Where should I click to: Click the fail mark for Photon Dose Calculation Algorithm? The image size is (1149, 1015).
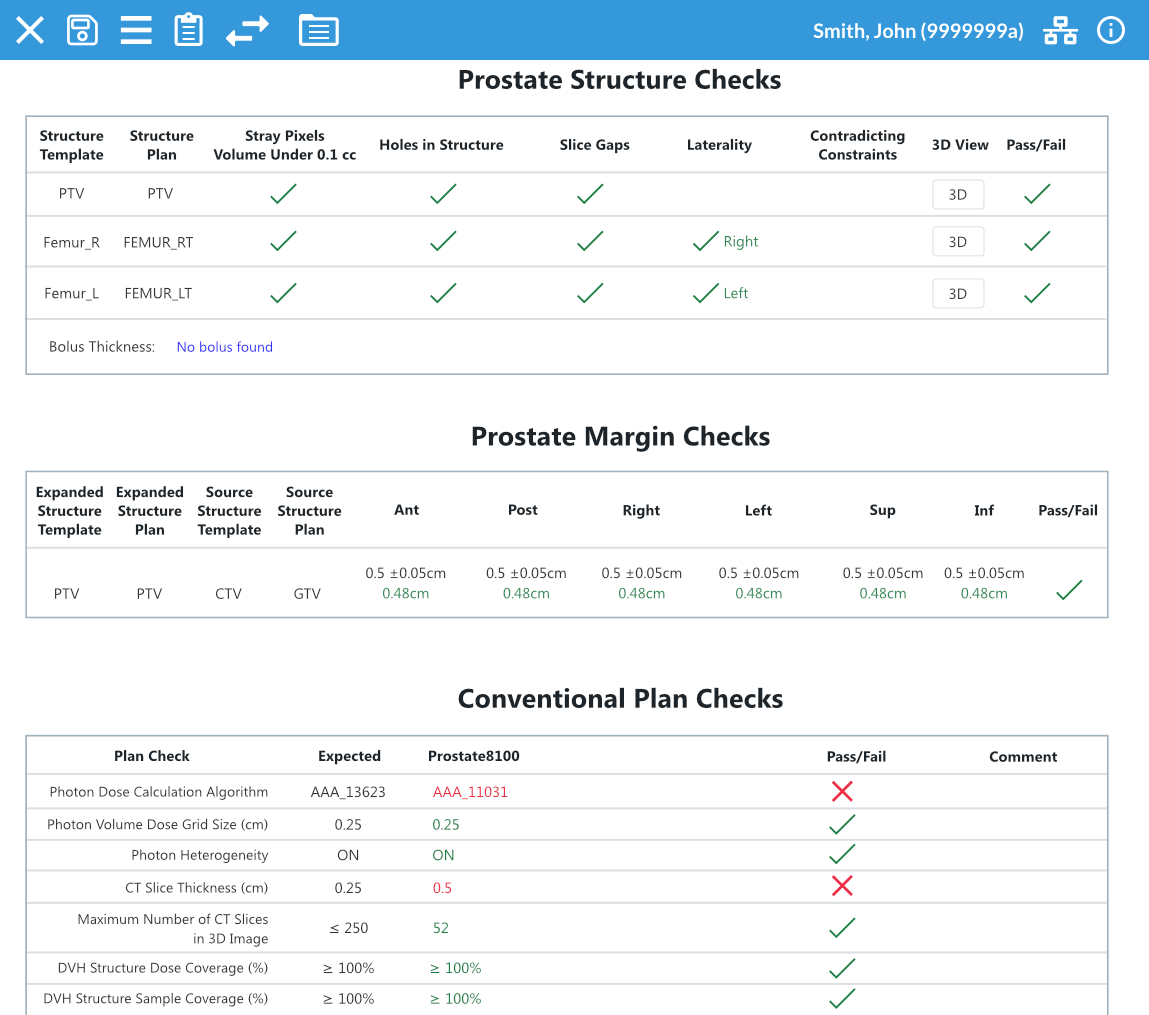pyautogui.click(x=842, y=791)
